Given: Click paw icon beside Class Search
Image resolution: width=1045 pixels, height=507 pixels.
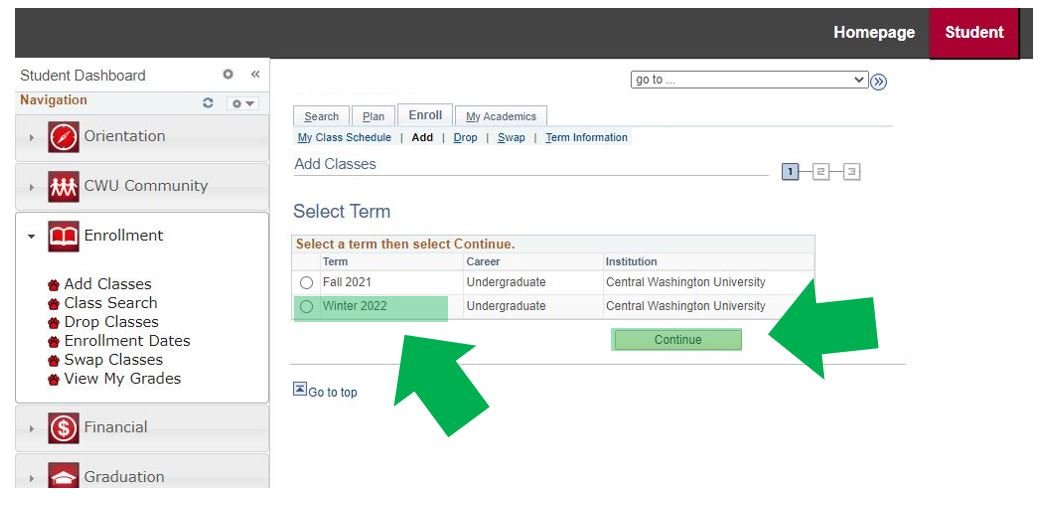Looking at the screenshot, I should pyautogui.click(x=53, y=304).
